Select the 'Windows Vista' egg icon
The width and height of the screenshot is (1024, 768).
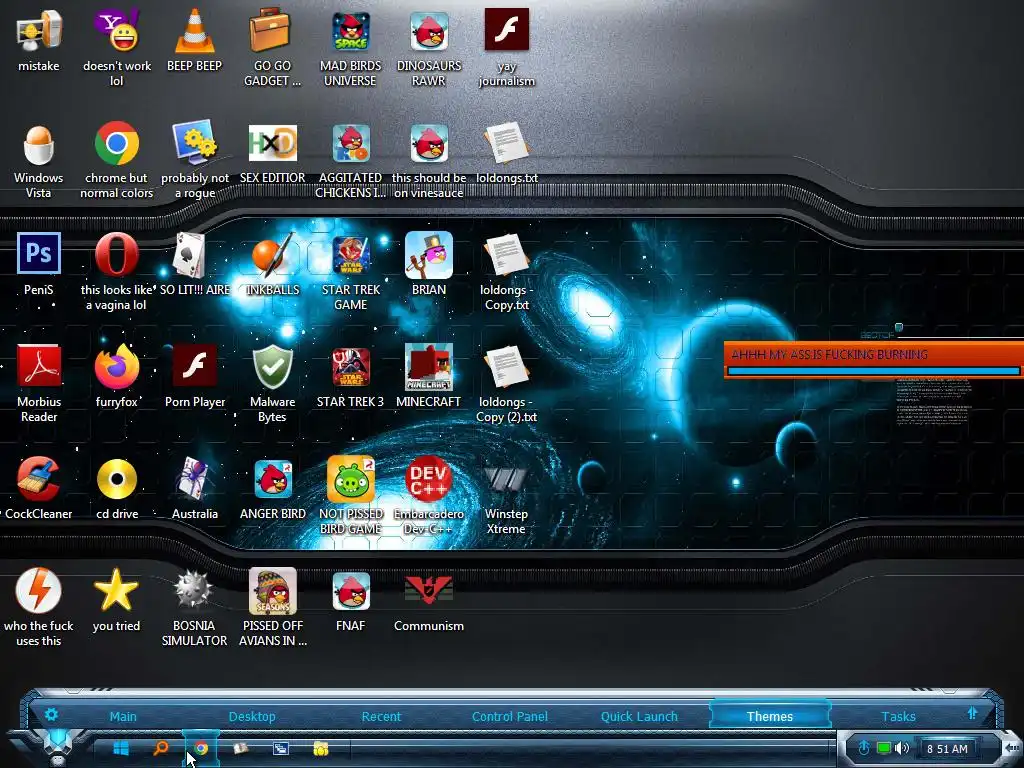tap(39, 144)
